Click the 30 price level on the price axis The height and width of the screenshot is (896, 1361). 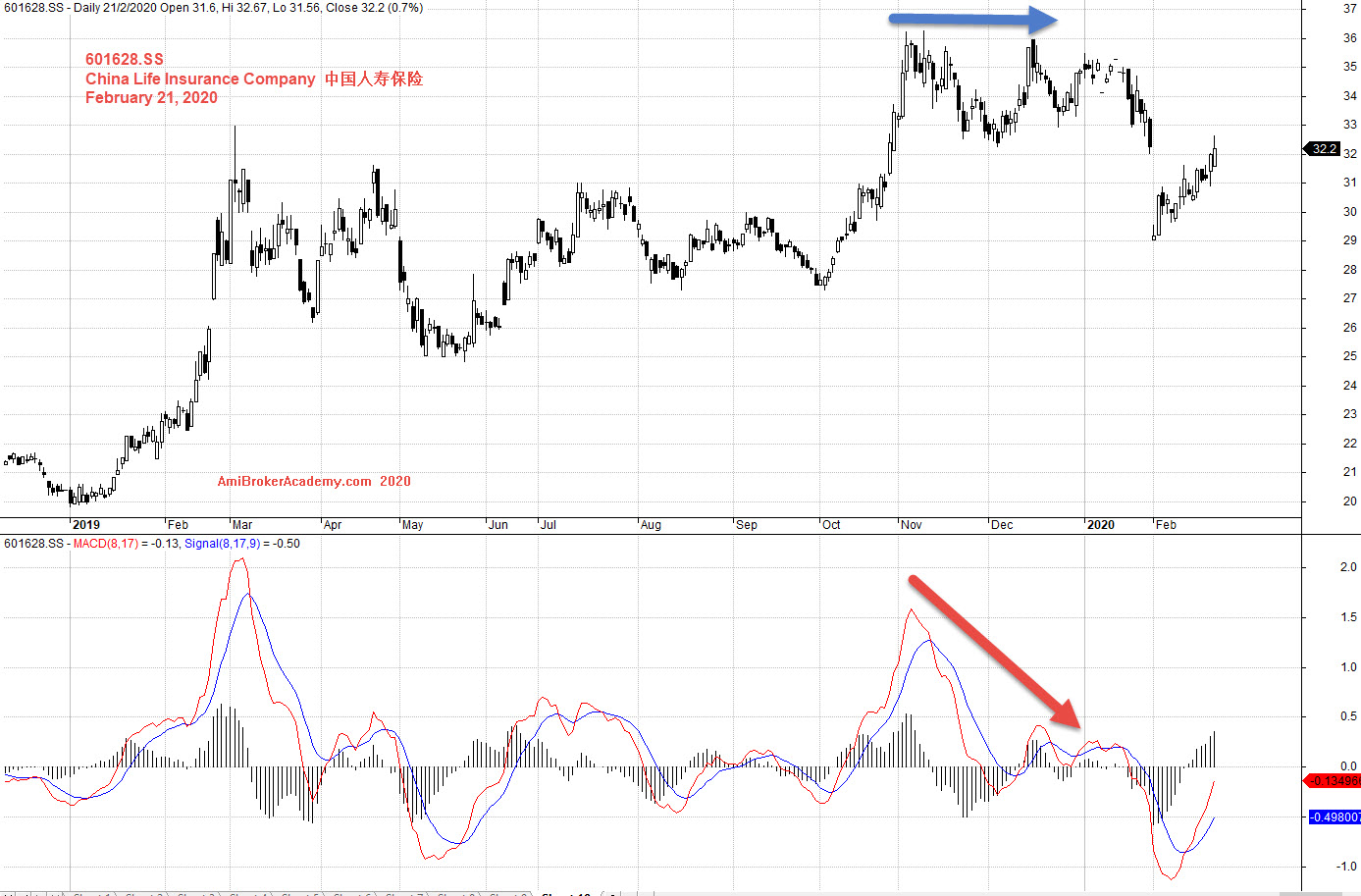[x=1350, y=212]
